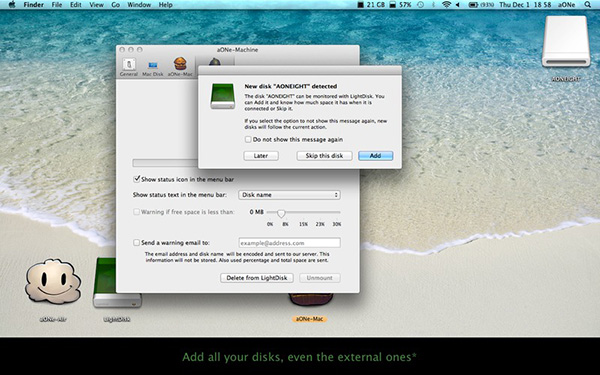Screen dimensions: 600x375
Task: Click the Add button in dialog
Action: click(x=375, y=156)
